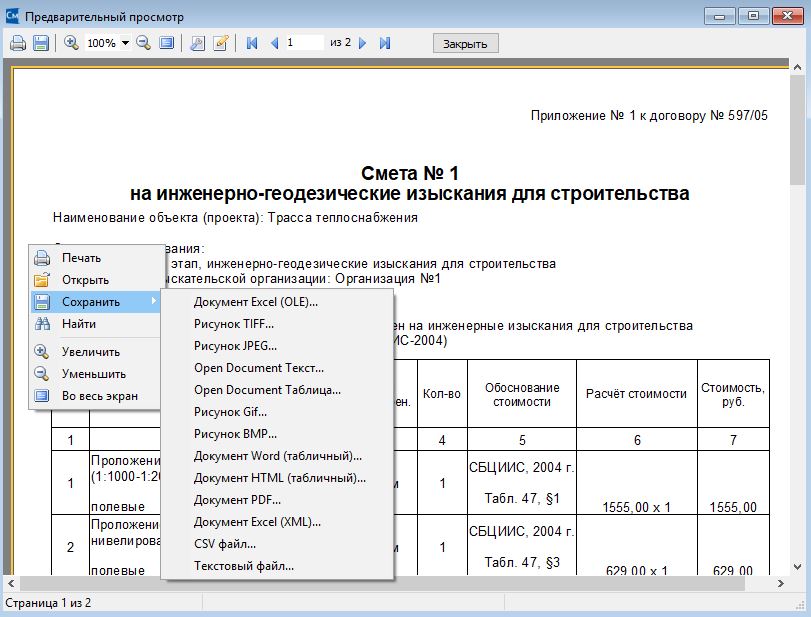Viewport: 811px width, 617px height.
Task: Click the zoom in magnifier toolbar icon
Action: (71, 43)
